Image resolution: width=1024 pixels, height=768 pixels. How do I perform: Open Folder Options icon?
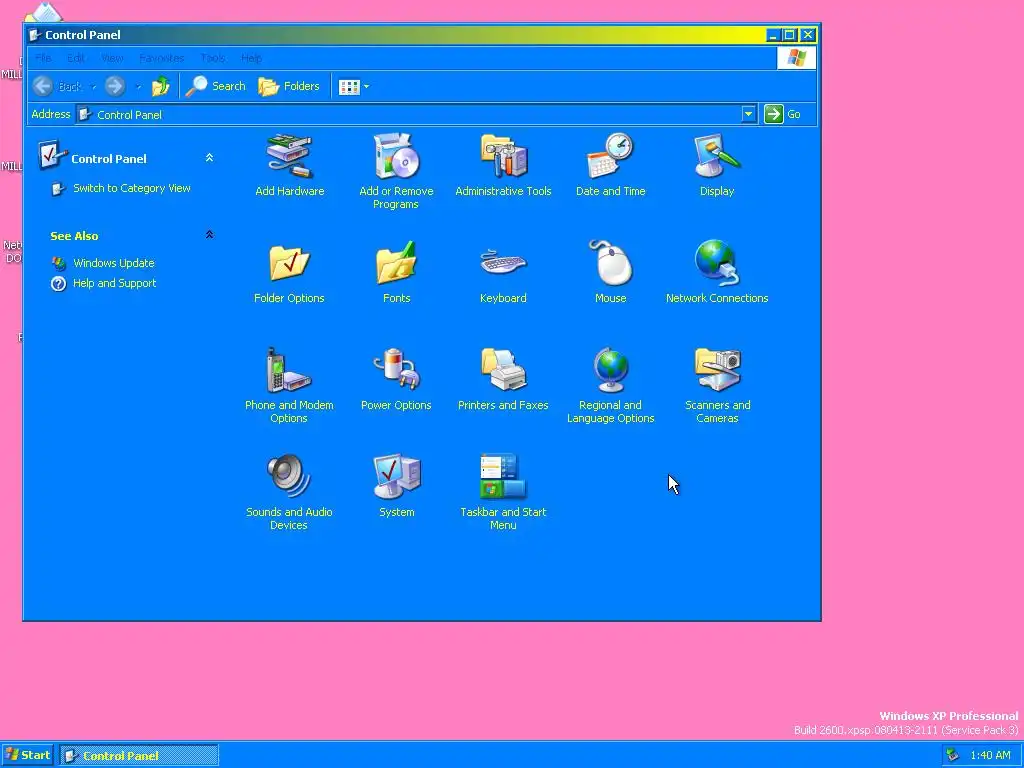pyautogui.click(x=289, y=272)
